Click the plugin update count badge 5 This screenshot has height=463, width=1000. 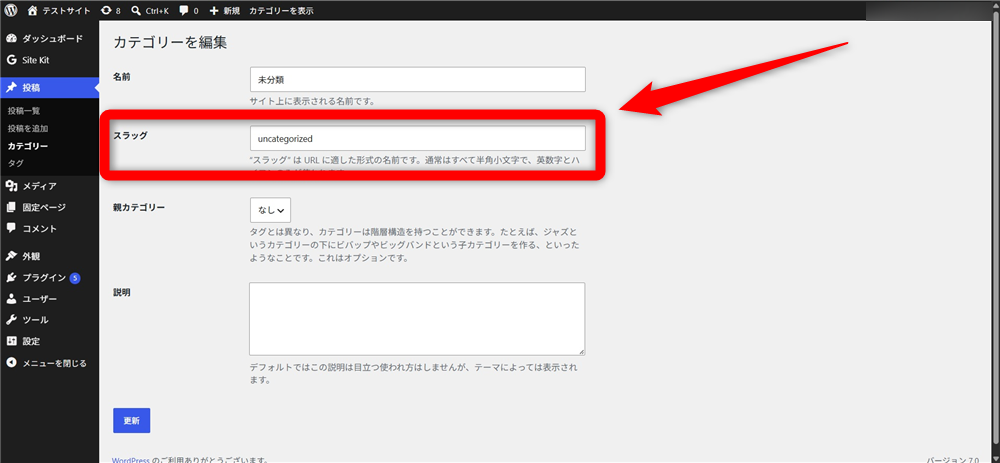click(75, 277)
